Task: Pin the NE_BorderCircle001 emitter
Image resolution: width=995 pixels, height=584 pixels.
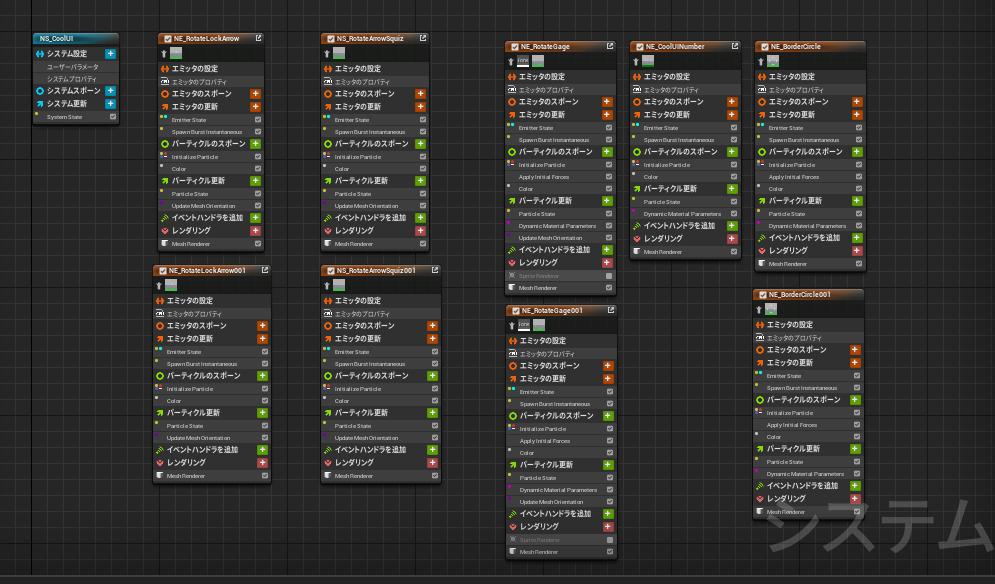Action: click(759, 310)
